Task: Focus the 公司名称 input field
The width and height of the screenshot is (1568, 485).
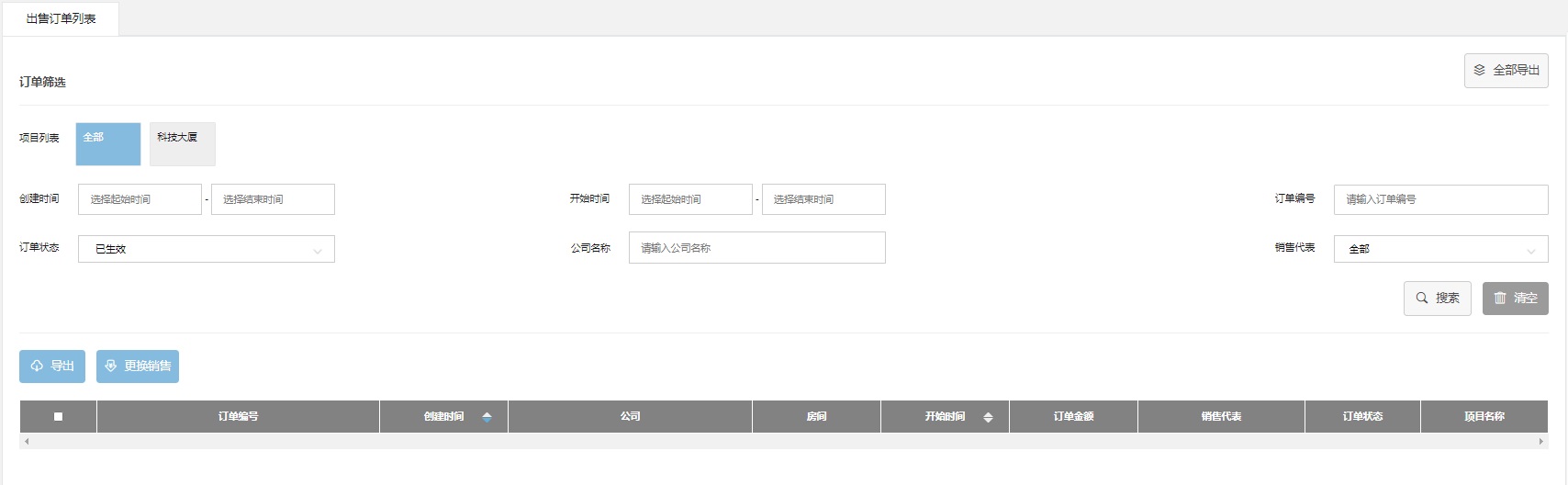Action: tap(756, 248)
